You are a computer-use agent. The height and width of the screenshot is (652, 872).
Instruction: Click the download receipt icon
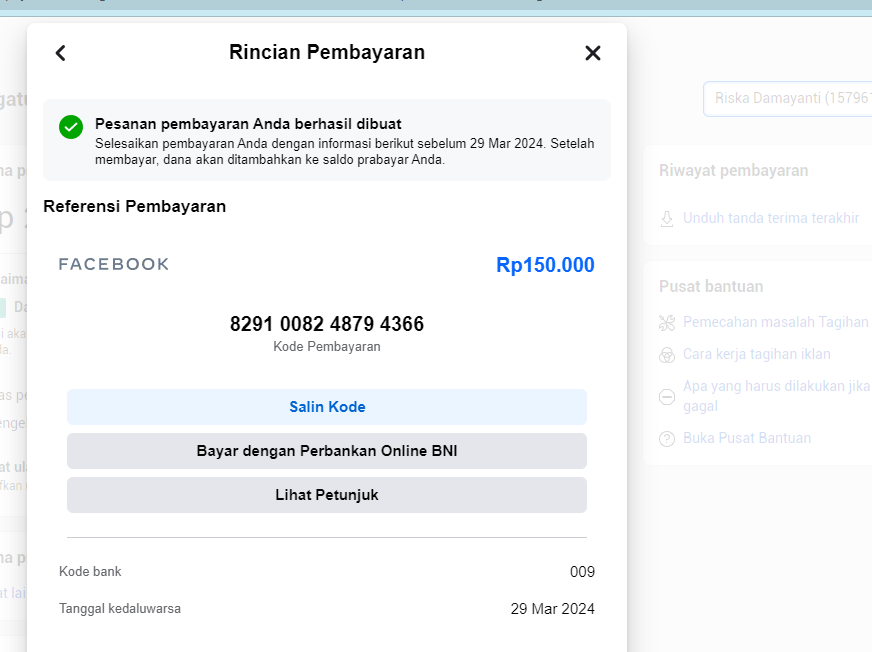tap(667, 219)
